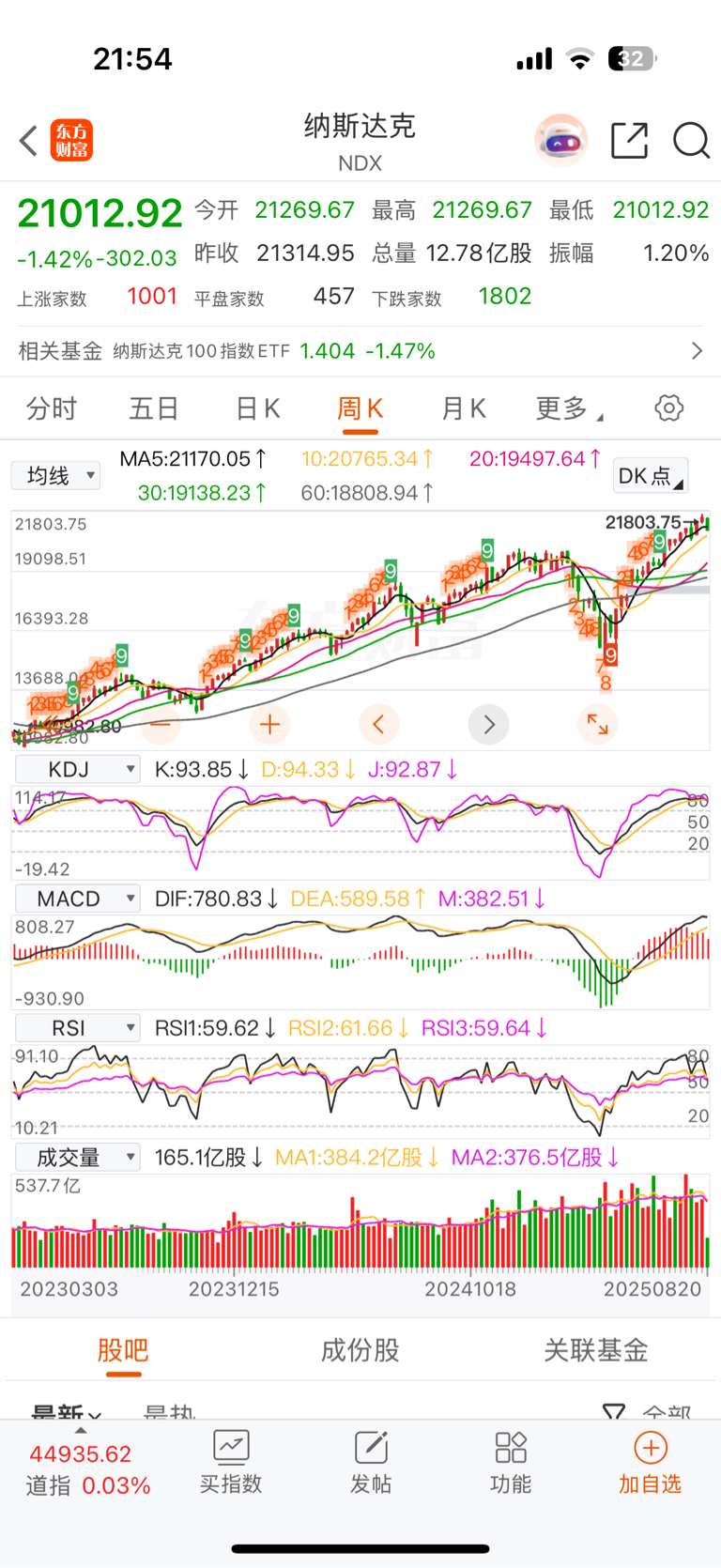Open the DK点 selector
The width and height of the screenshot is (721, 1568).
click(650, 476)
